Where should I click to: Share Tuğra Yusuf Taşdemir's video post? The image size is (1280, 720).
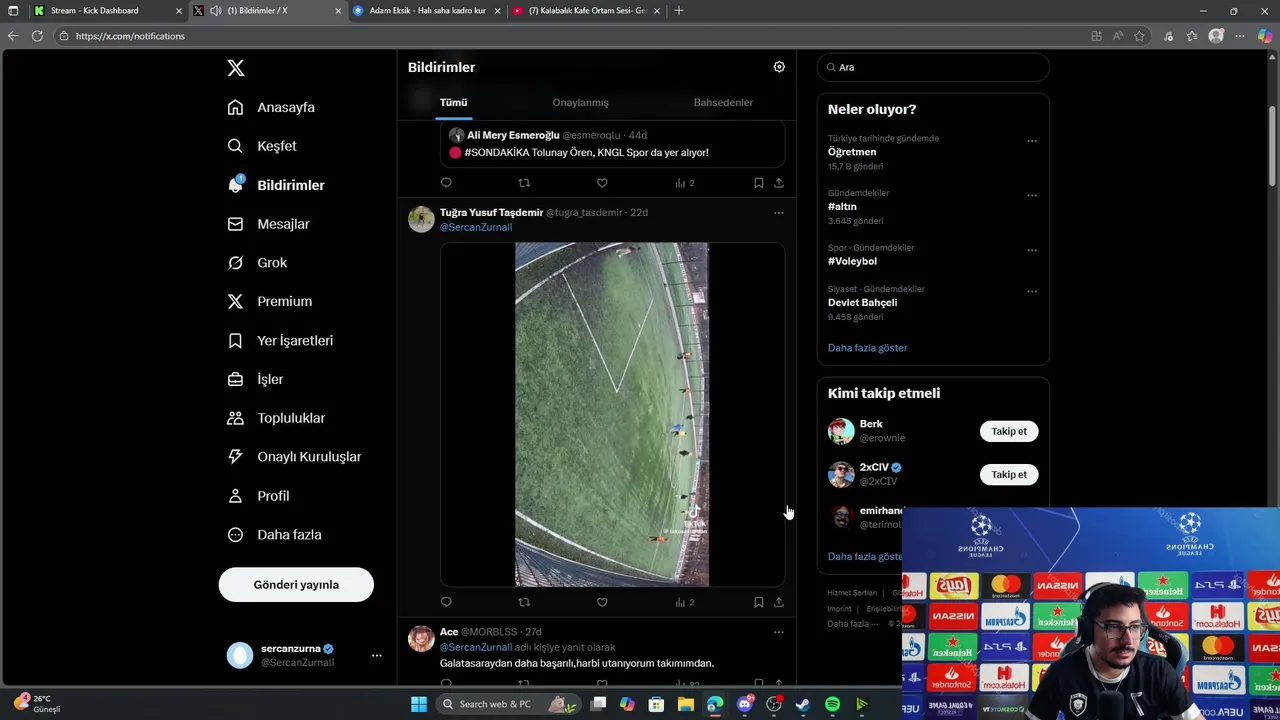(x=779, y=602)
